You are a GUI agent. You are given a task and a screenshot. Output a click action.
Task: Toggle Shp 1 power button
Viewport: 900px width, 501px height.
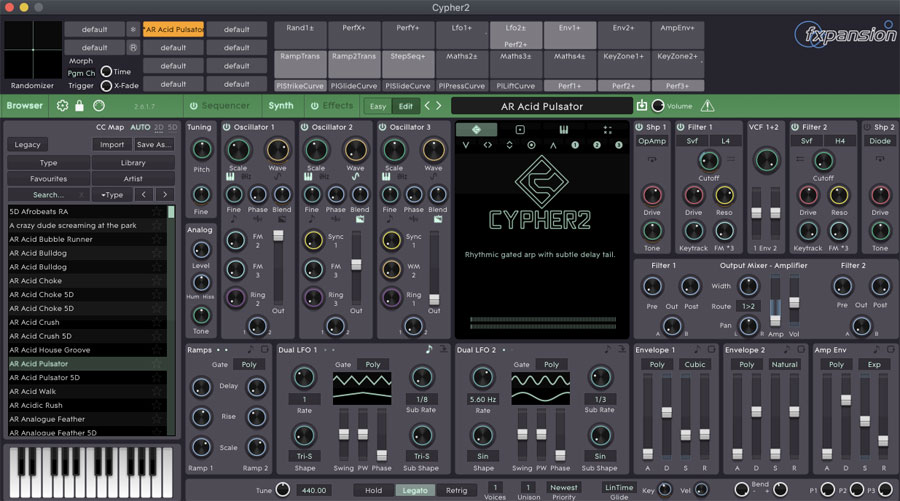[x=639, y=127]
